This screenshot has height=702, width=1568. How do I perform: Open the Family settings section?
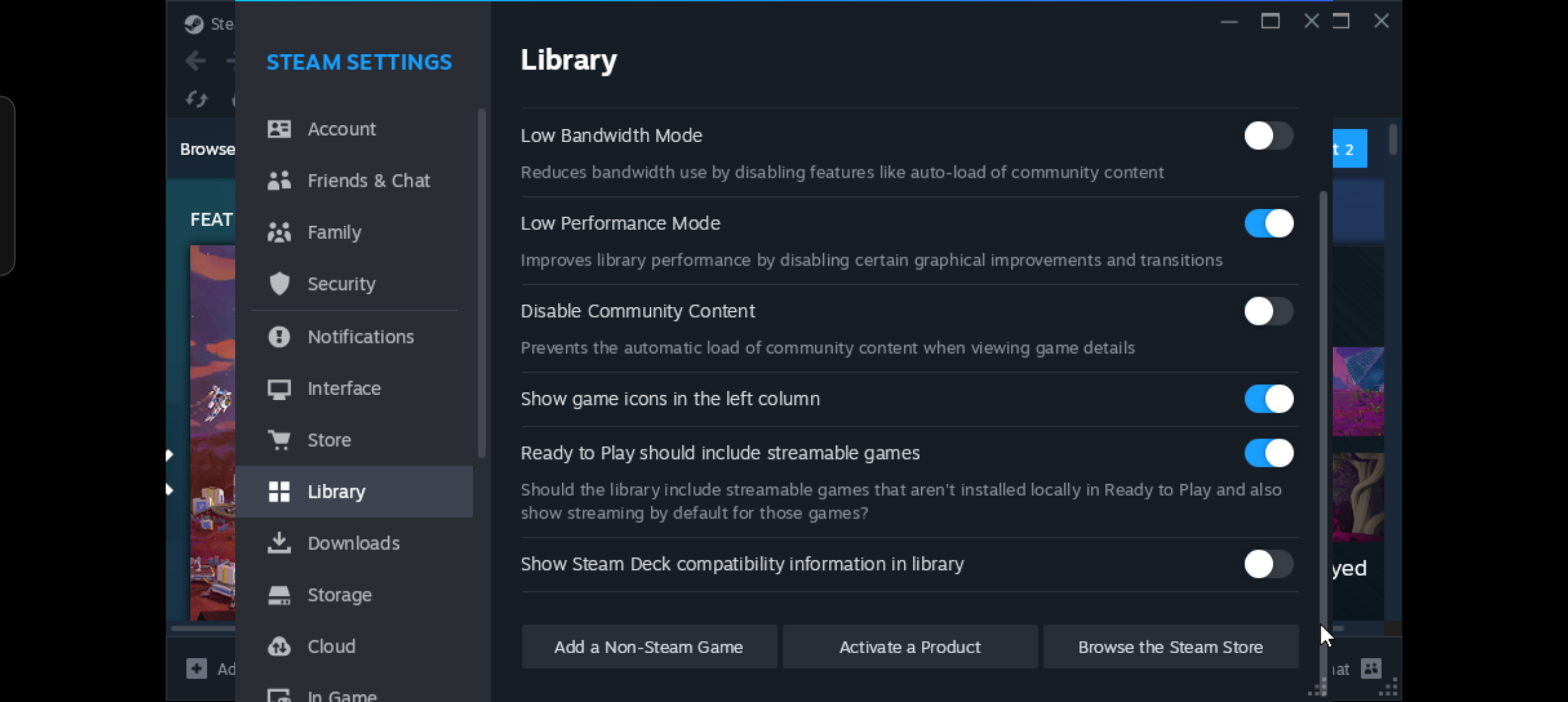(x=334, y=233)
